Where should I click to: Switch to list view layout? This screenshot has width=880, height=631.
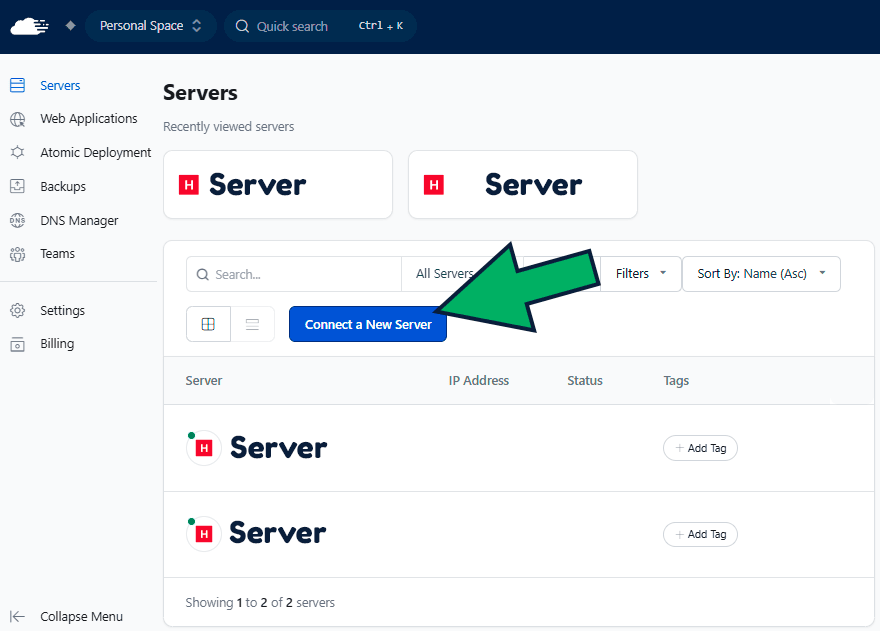pyautogui.click(x=251, y=323)
